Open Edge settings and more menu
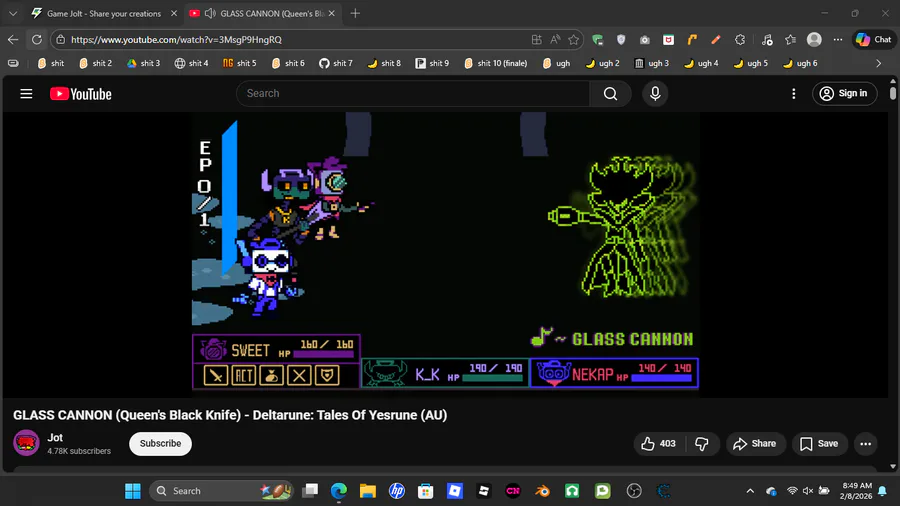 [838, 40]
